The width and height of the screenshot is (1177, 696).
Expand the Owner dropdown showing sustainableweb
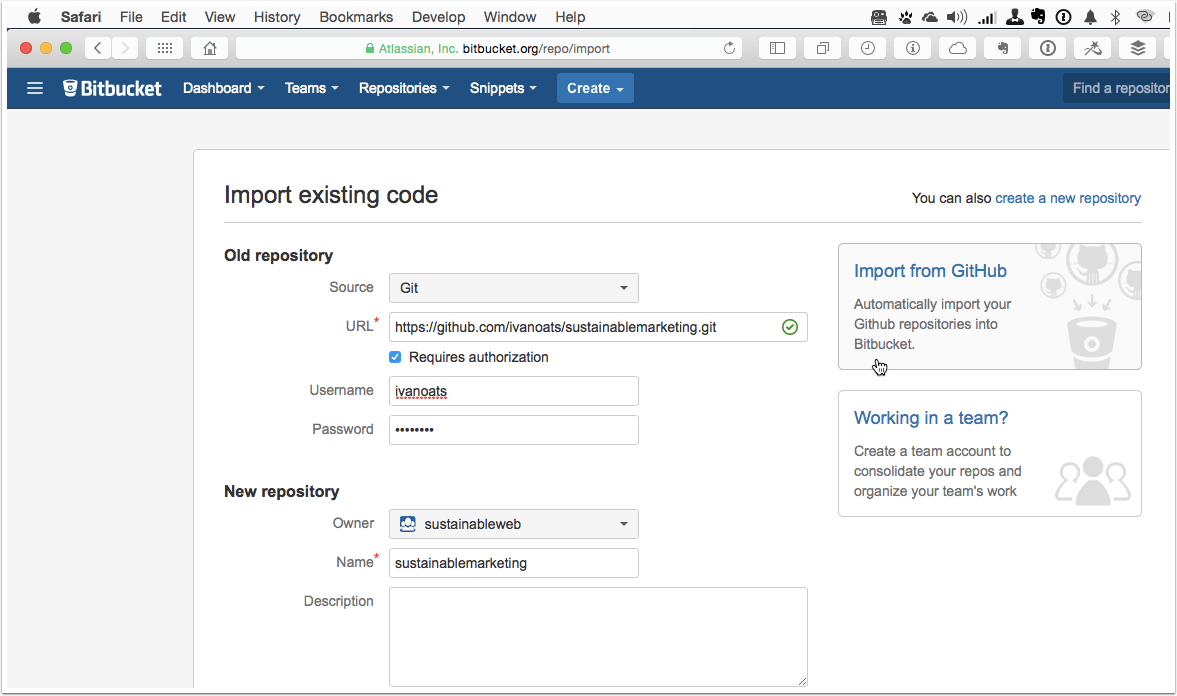point(513,524)
